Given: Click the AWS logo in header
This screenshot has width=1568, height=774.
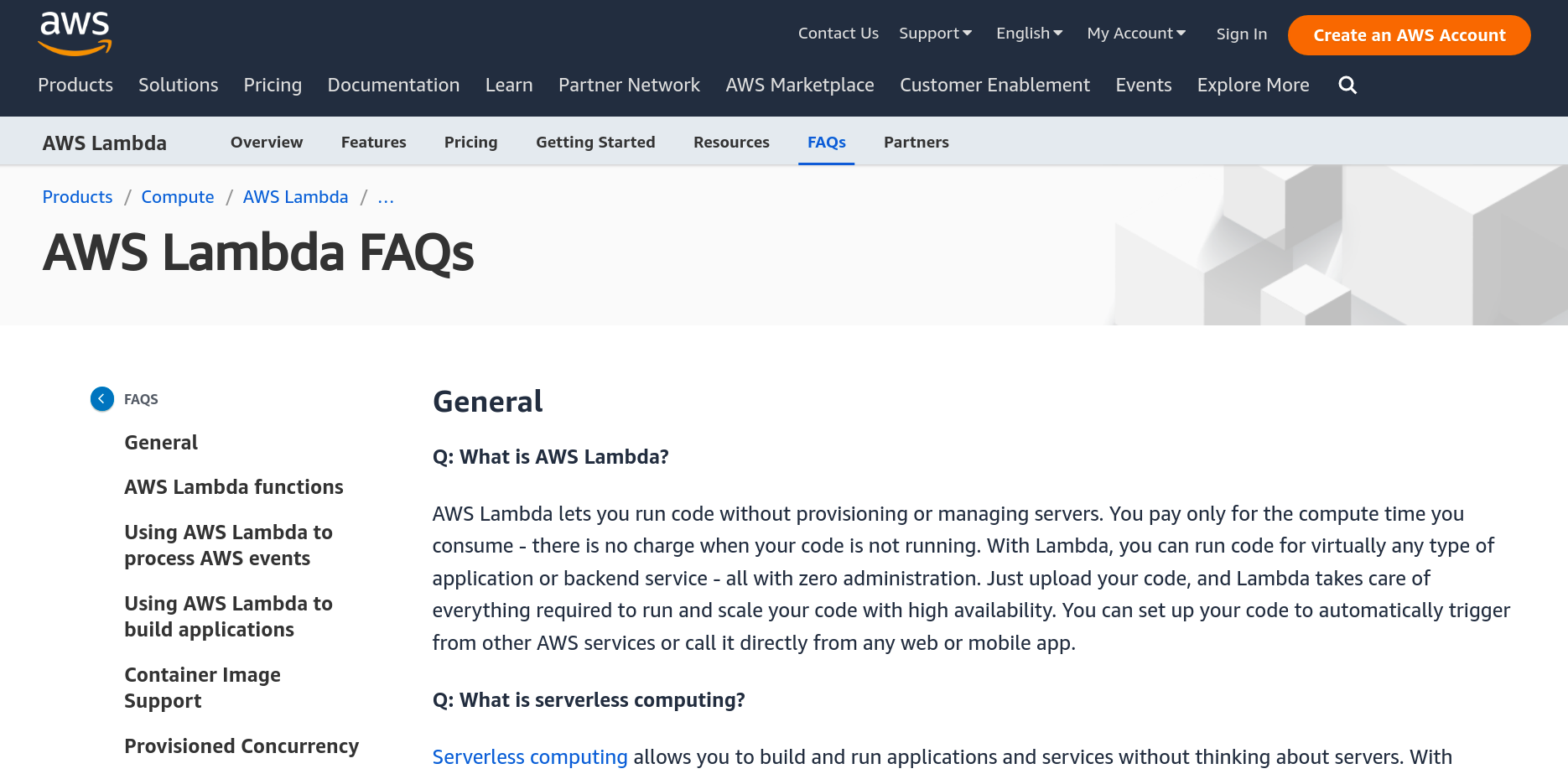Looking at the screenshot, I should (75, 34).
